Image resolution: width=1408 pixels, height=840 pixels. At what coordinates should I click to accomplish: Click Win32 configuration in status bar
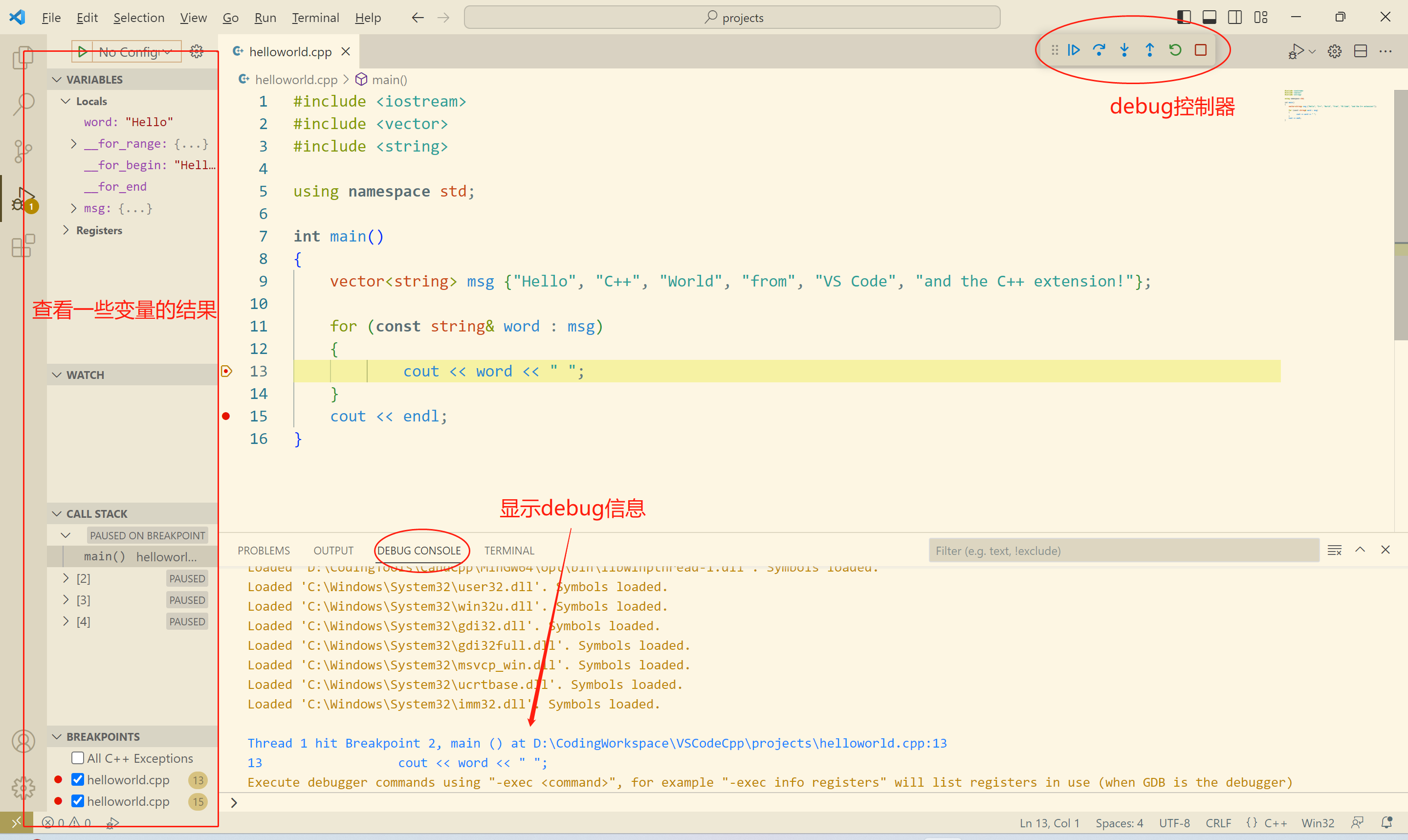tap(1318, 823)
